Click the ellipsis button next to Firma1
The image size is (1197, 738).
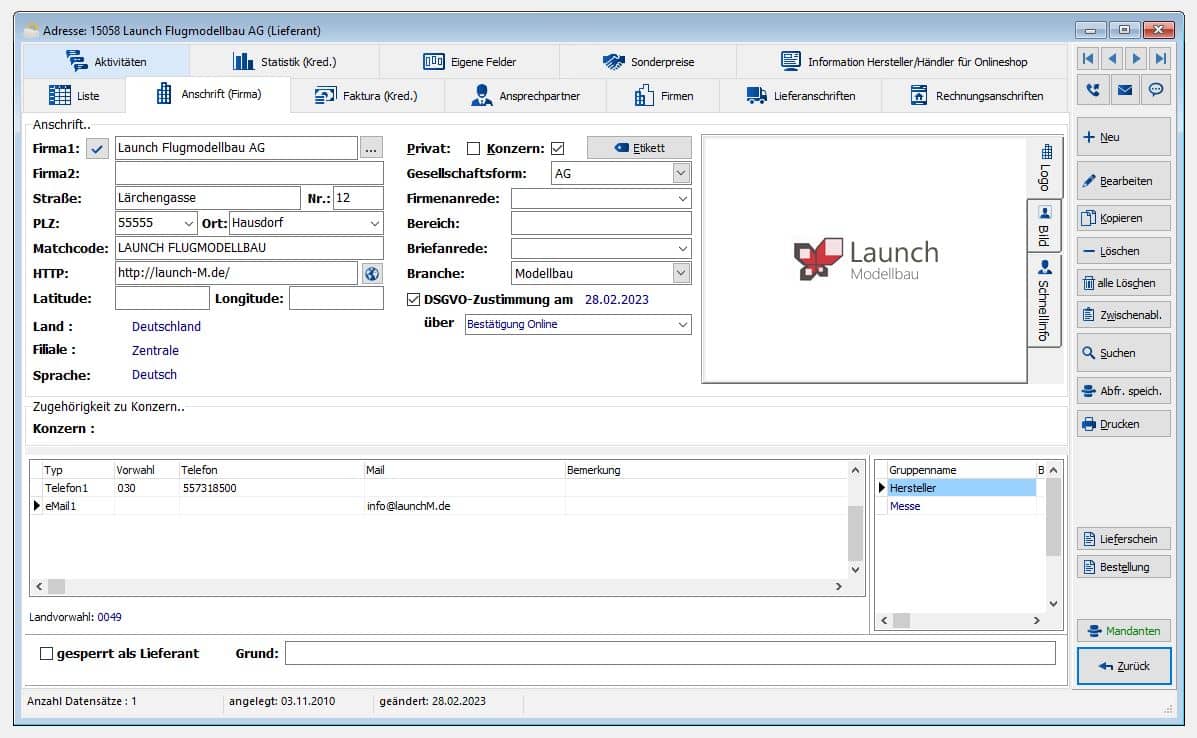[371, 148]
